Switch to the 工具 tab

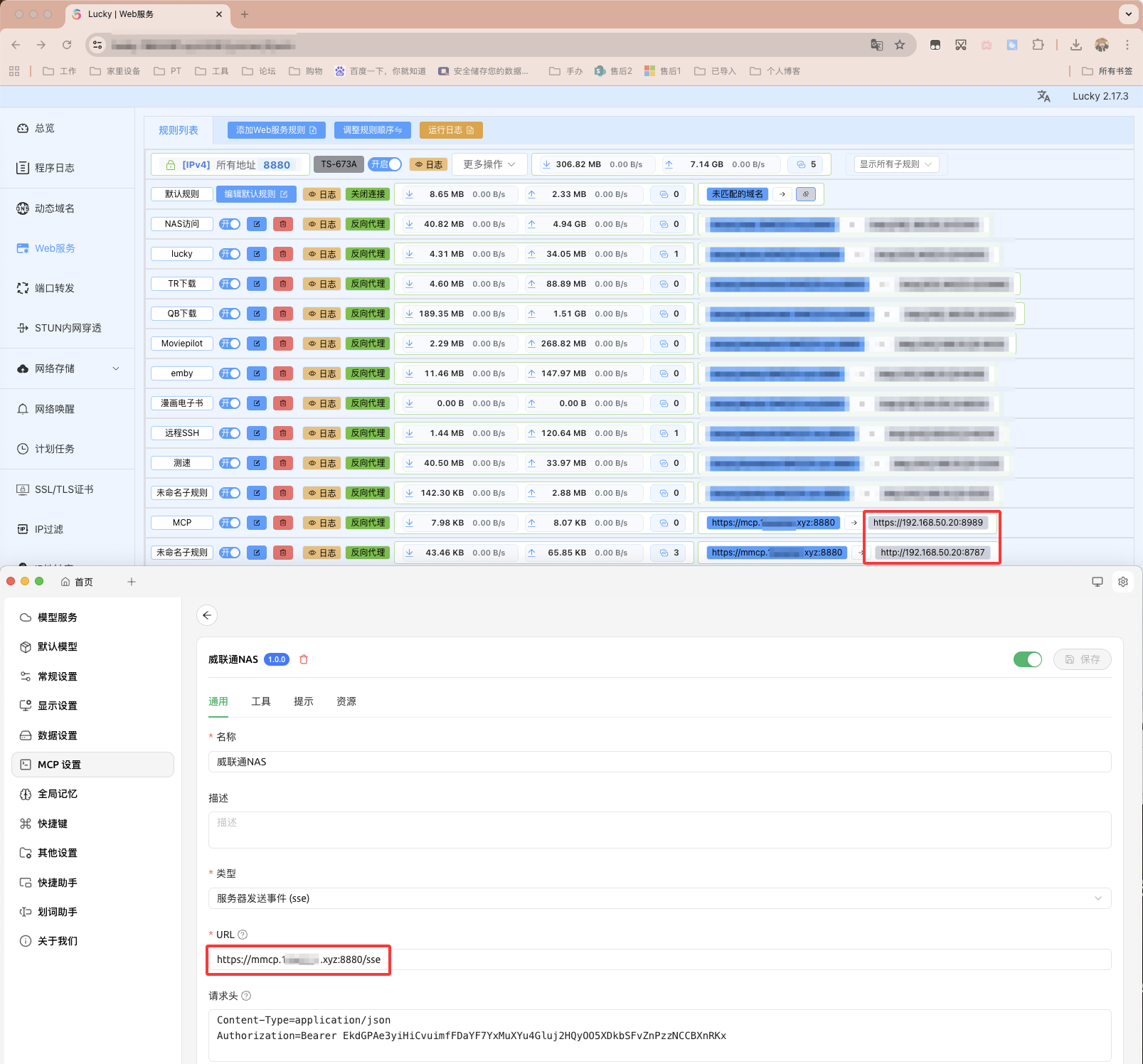pyautogui.click(x=261, y=701)
